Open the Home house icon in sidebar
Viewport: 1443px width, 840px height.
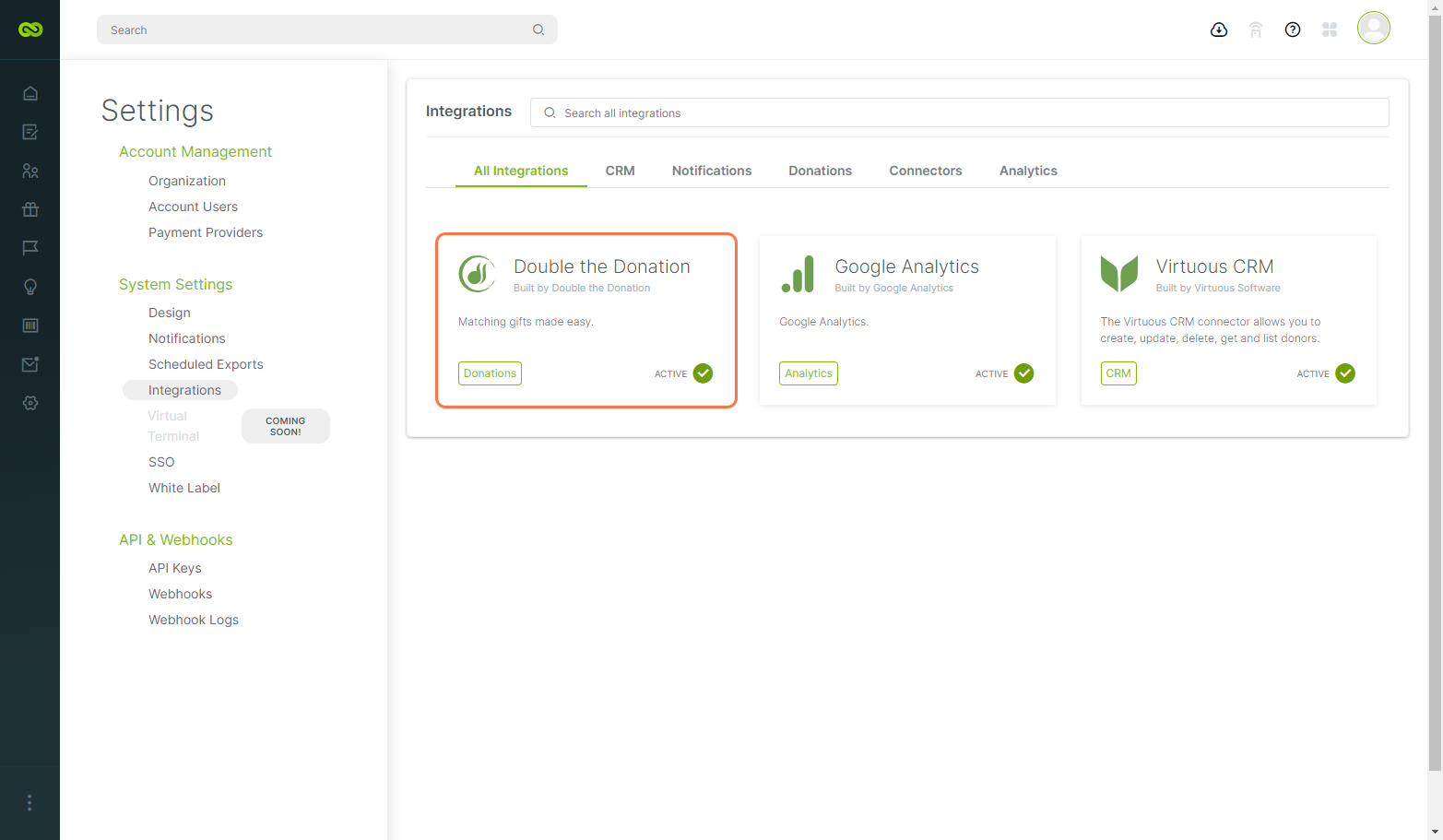tap(30, 93)
